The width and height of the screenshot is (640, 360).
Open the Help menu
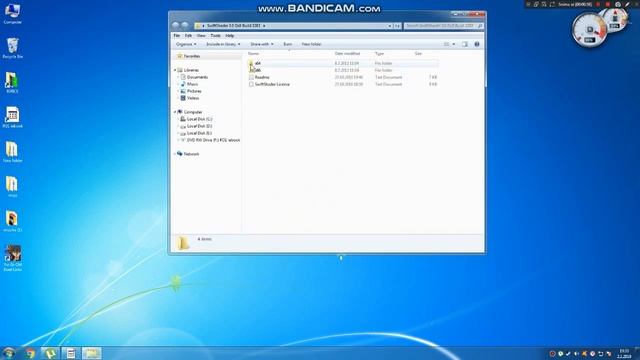(x=230, y=36)
